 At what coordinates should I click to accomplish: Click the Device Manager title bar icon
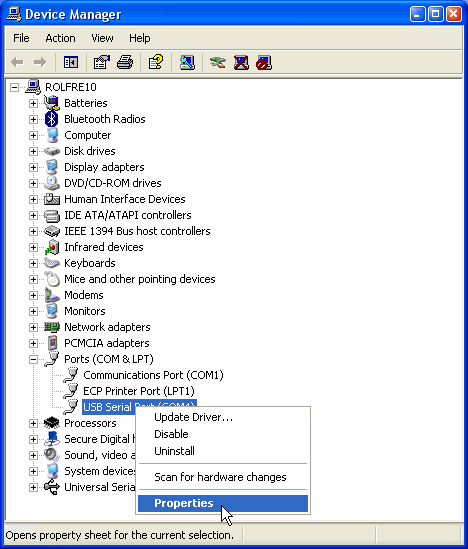14,14
